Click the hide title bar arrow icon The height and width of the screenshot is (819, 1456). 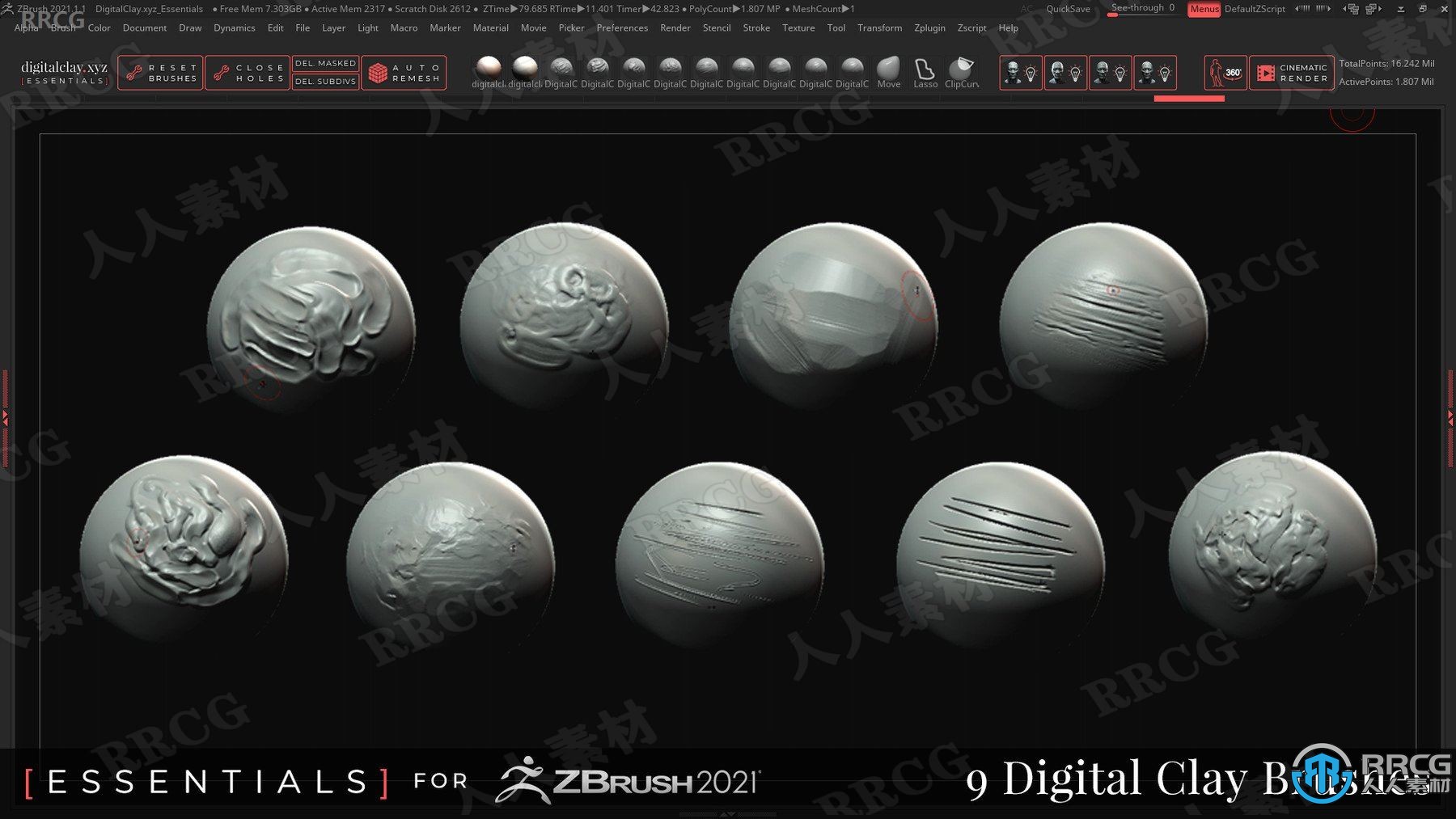tap(1400, 9)
